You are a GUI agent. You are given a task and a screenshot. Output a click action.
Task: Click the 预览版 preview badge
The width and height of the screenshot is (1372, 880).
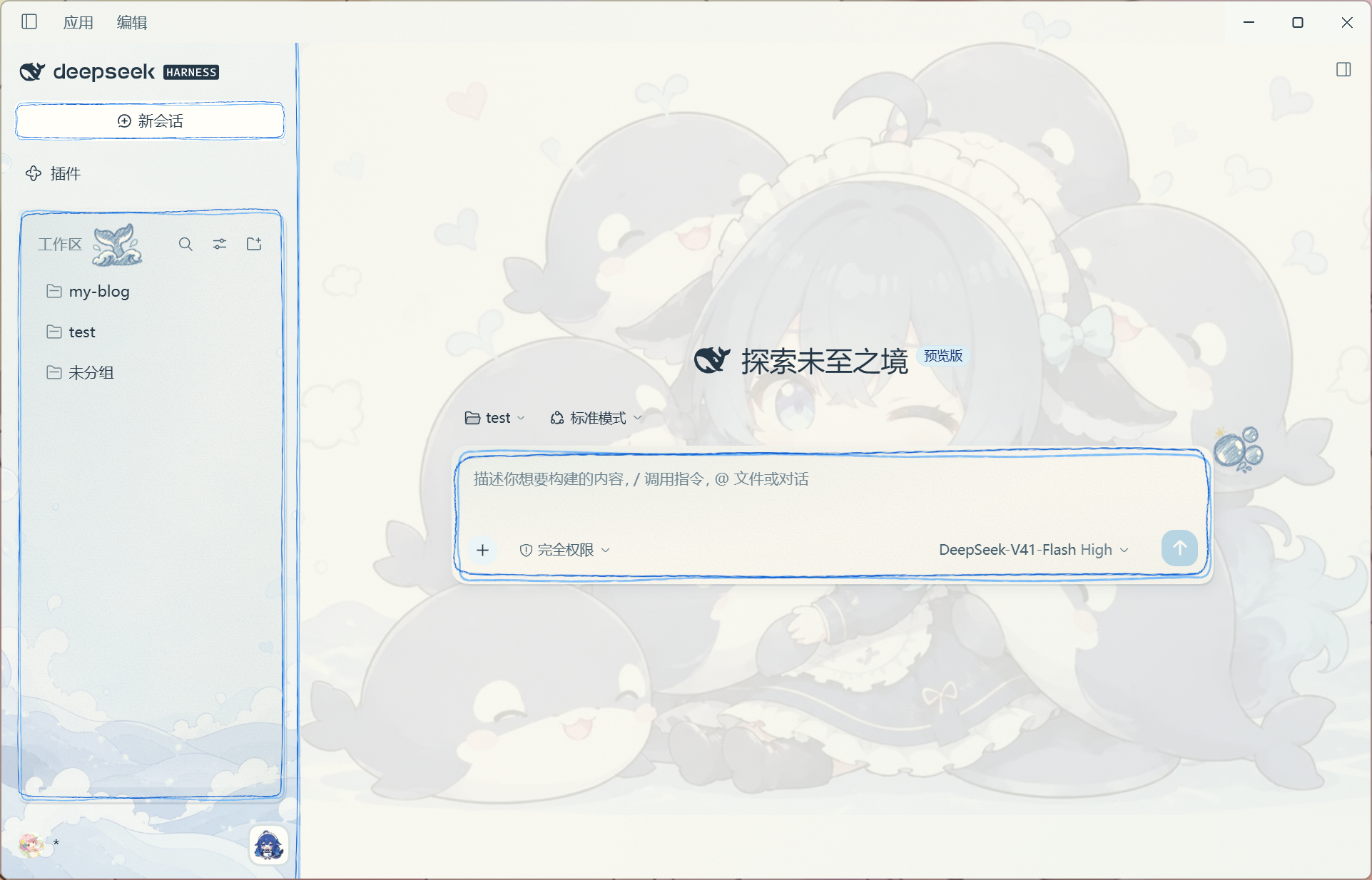point(943,355)
